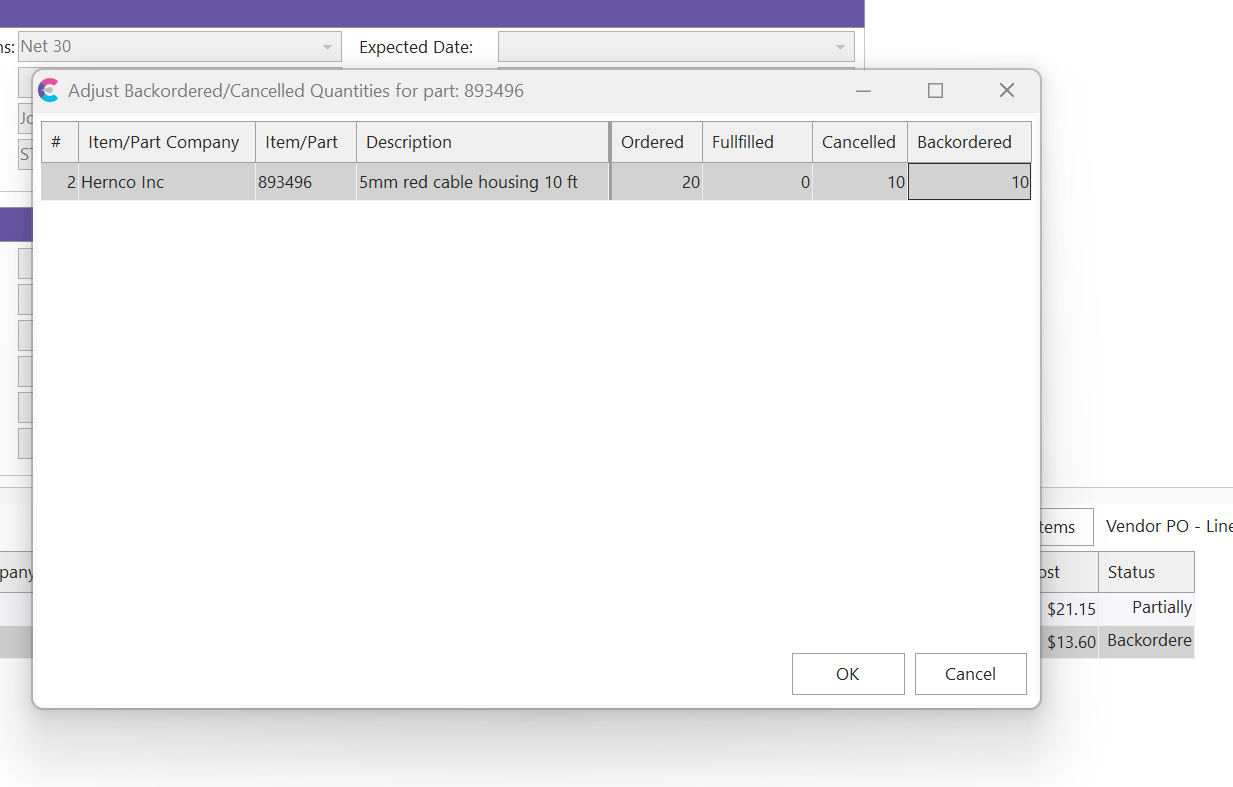Maximize the Adjust Quantities dialog window
The image size is (1233, 787).
click(935, 91)
